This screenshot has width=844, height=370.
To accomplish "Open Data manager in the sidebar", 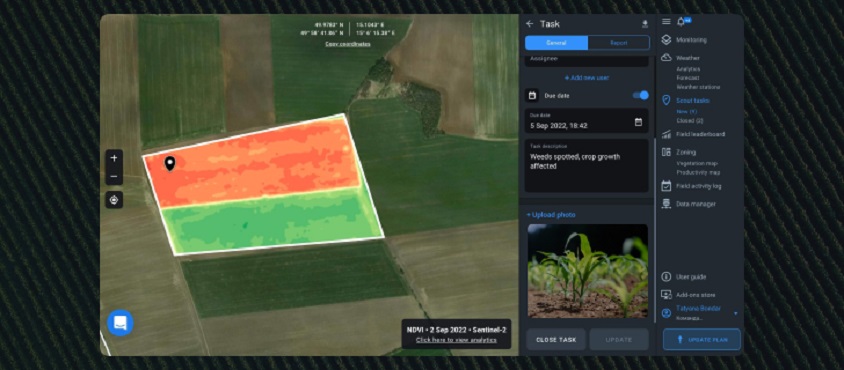I will [696, 204].
